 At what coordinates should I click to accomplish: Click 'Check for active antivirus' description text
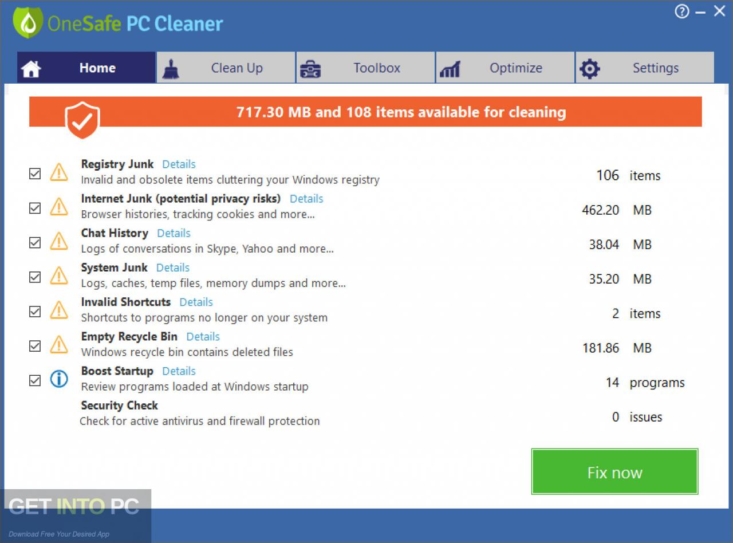[x=200, y=421]
